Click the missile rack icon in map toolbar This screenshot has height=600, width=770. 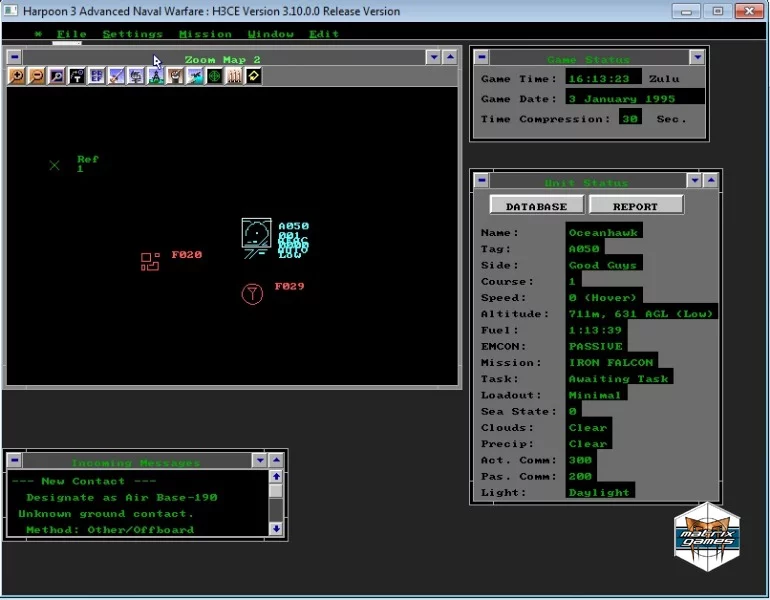pos(234,76)
